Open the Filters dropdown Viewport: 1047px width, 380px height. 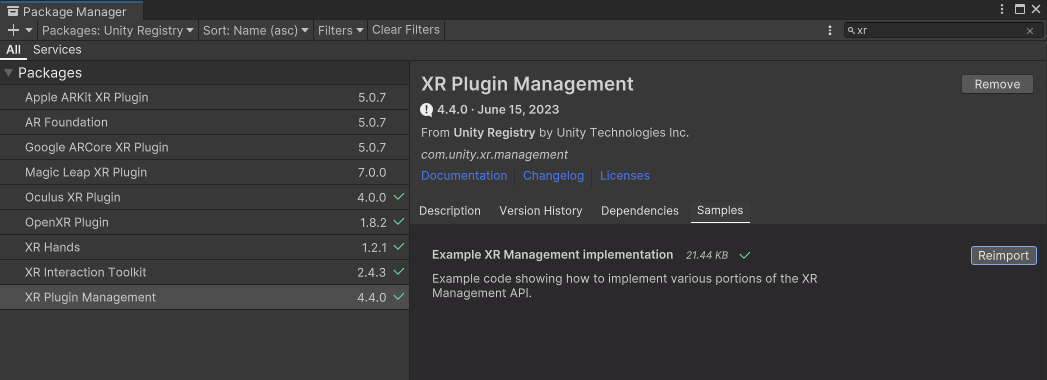click(x=341, y=30)
